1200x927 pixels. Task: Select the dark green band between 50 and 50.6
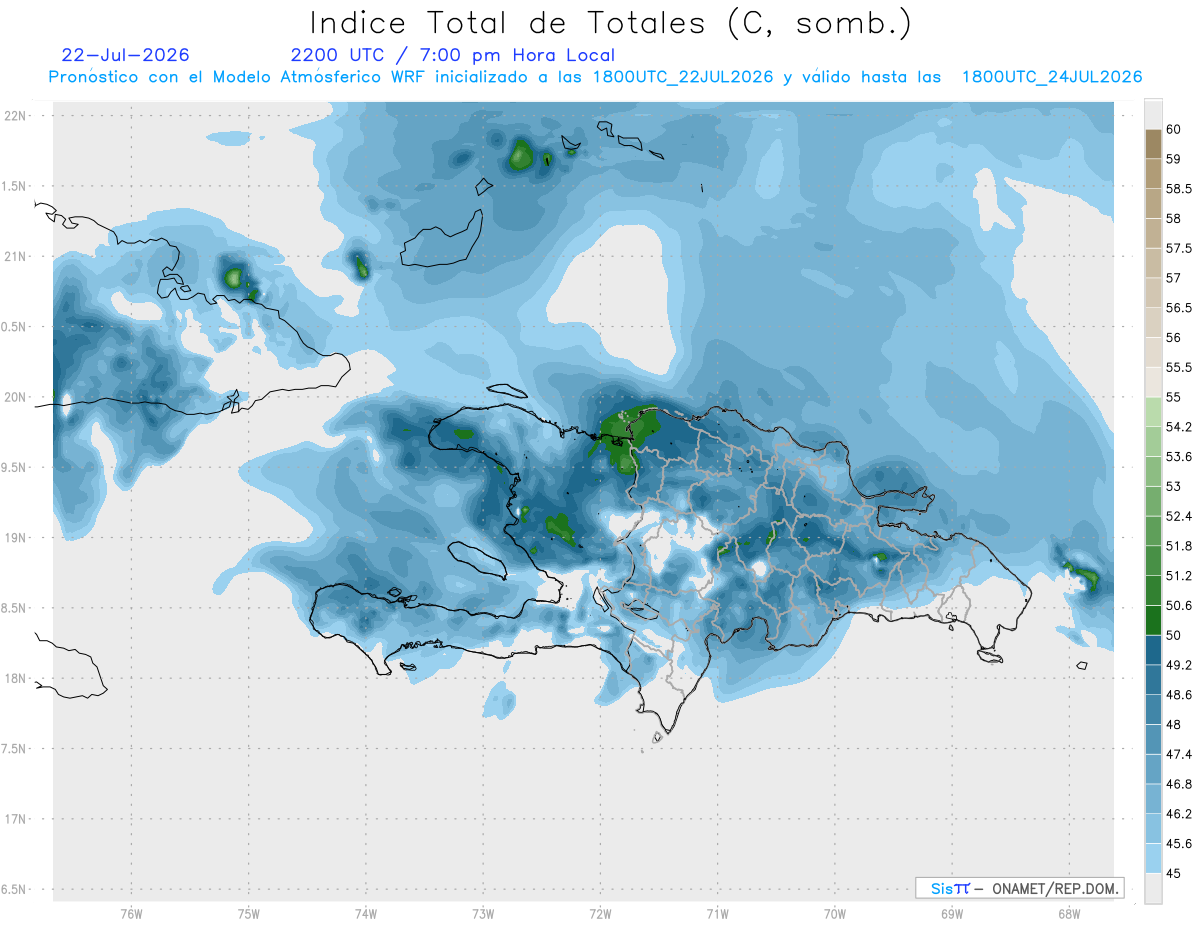click(1153, 620)
